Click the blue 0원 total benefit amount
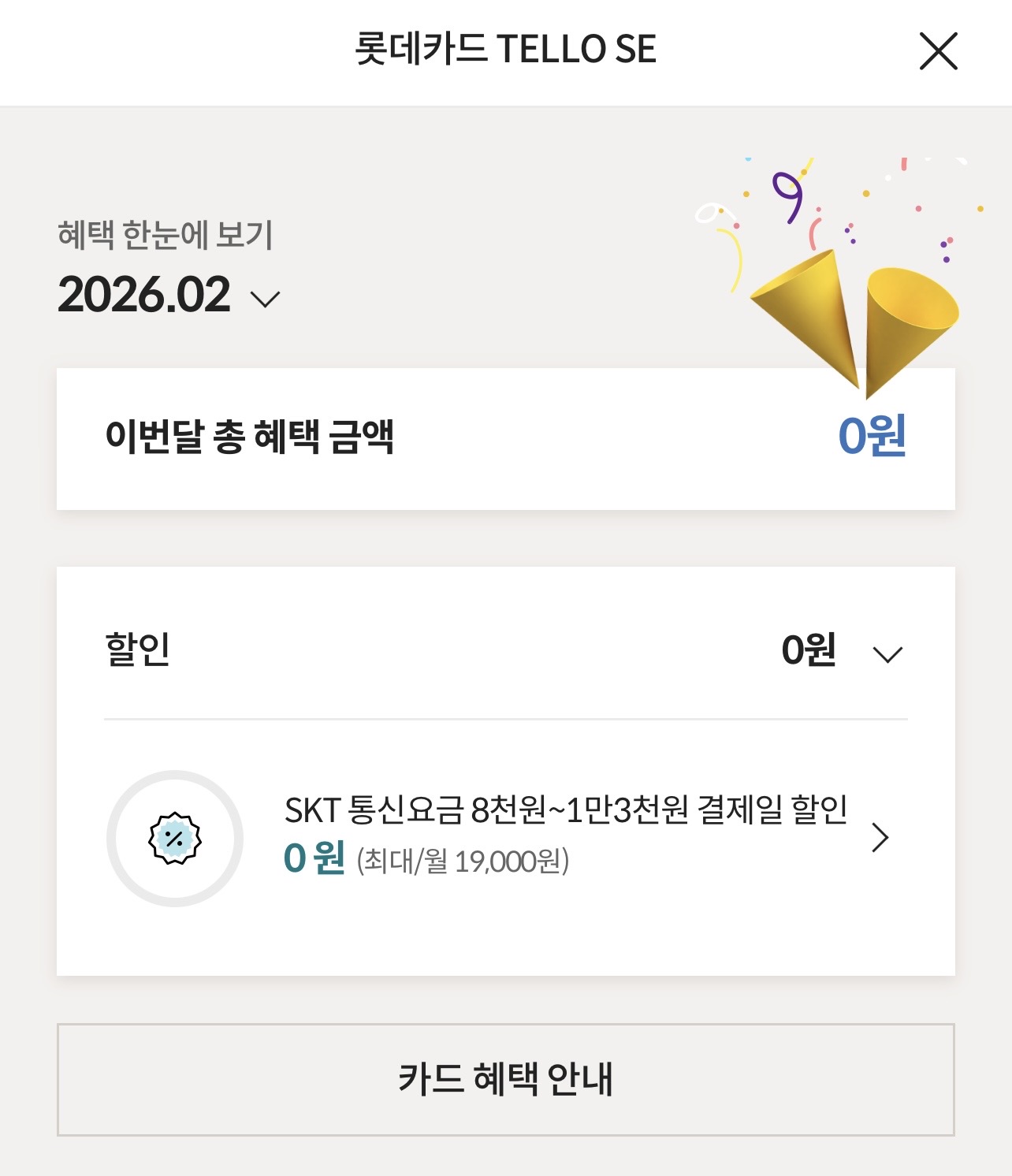This screenshot has width=1012, height=1176. coord(871,436)
